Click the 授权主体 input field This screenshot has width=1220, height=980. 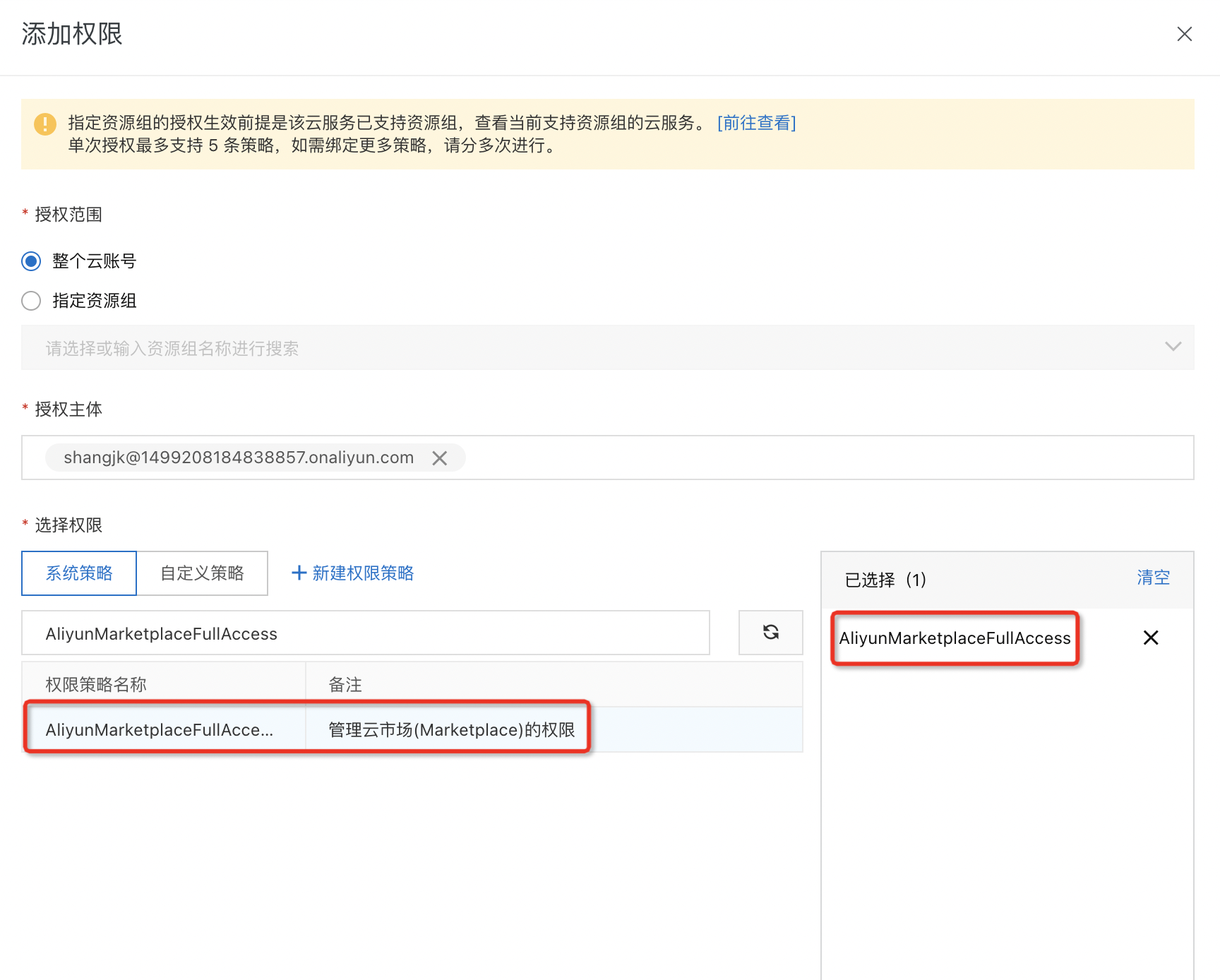[607, 458]
